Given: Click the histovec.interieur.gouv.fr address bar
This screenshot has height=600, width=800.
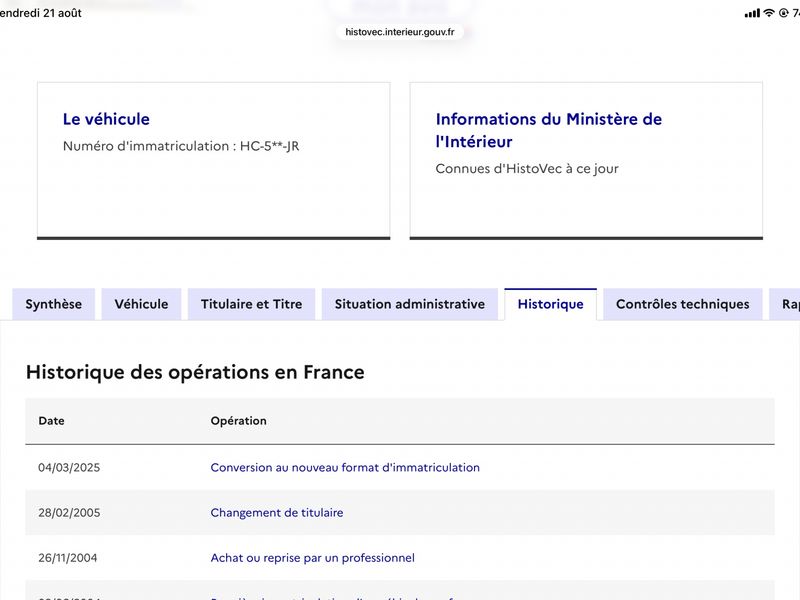Looking at the screenshot, I should 399,32.
